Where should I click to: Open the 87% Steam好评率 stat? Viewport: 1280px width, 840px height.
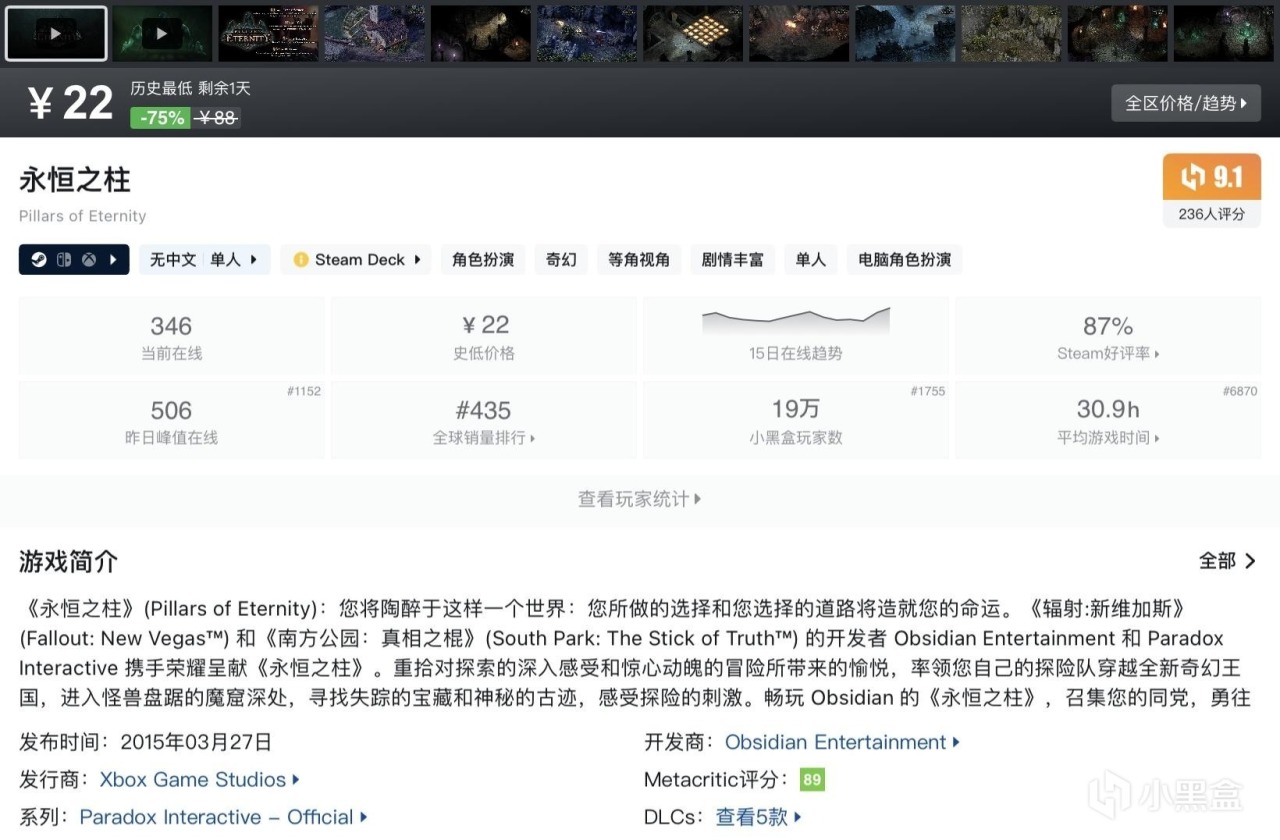pos(1108,336)
